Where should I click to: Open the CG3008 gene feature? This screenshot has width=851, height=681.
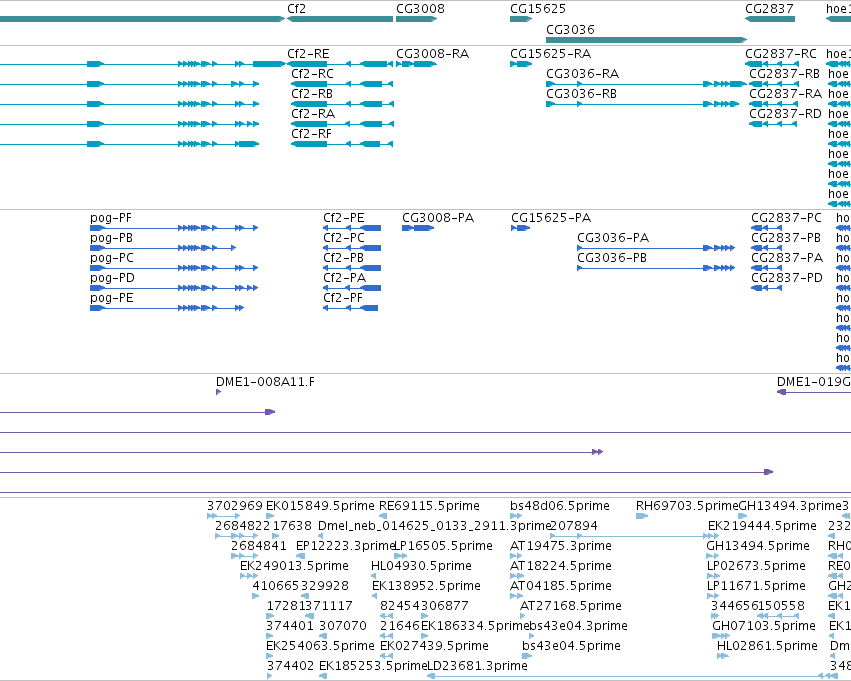(416, 19)
